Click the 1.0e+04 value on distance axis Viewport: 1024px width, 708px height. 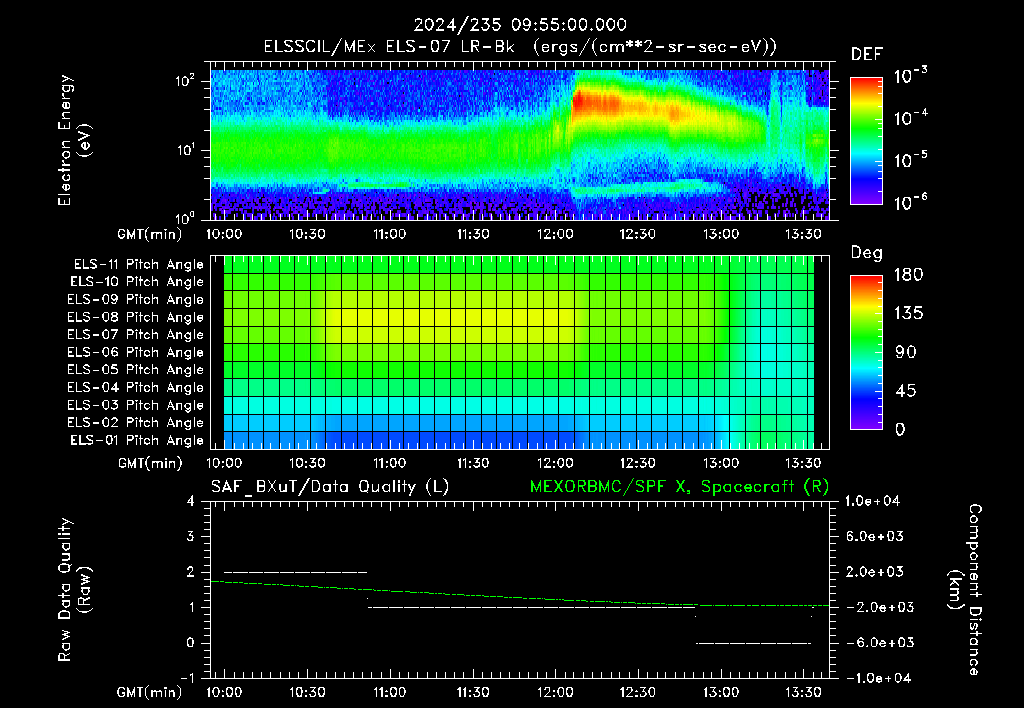pos(872,501)
